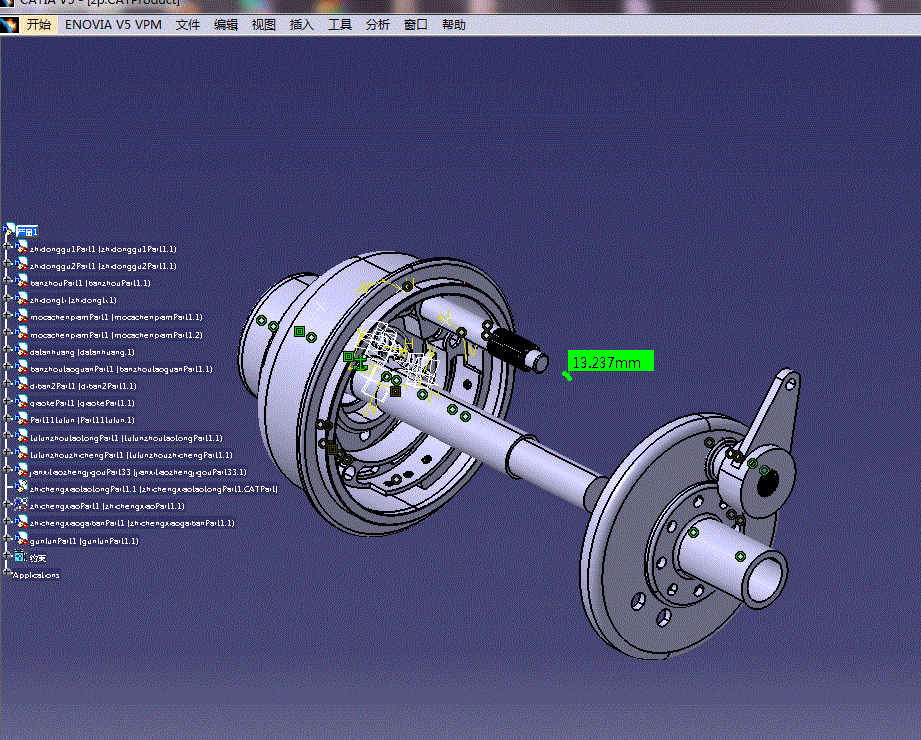Screen dimensions: 921x740
Task: Click the icon of zhichengxiaotaotongPart1.1 CATPart row
Action: coord(21,487)
